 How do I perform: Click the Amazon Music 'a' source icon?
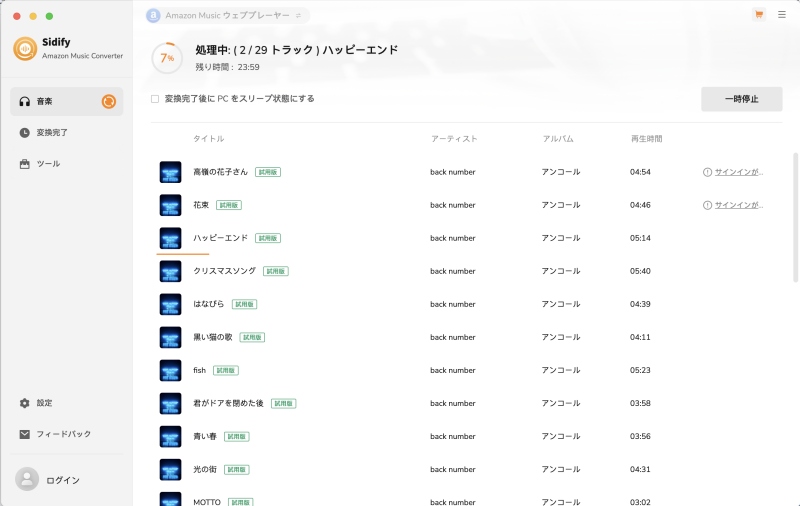coord(153,15)
